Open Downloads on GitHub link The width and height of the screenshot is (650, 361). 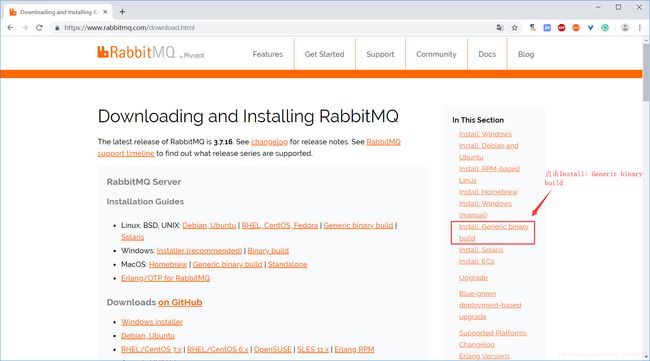click(x=180, y=302)
